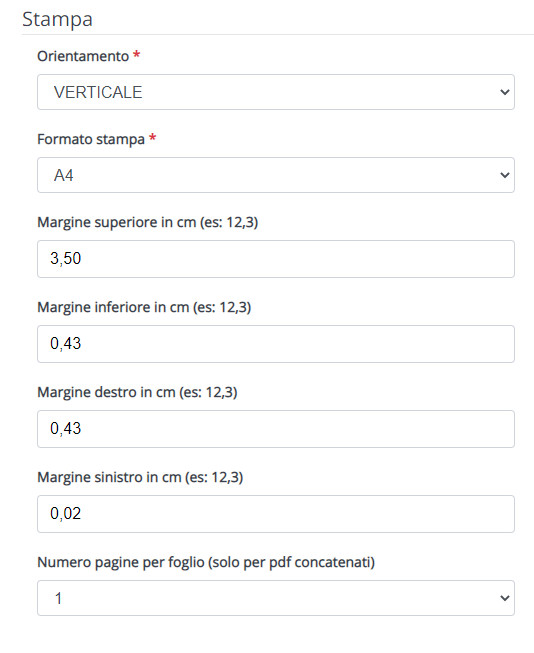Click the Margine destro in cm label

tap(137, 392)
